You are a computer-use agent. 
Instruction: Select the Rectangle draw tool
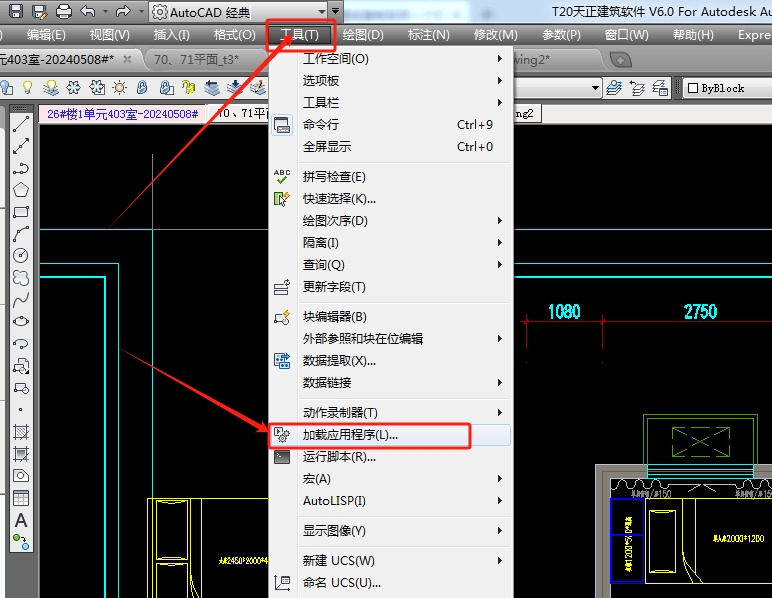pos(20,212)
